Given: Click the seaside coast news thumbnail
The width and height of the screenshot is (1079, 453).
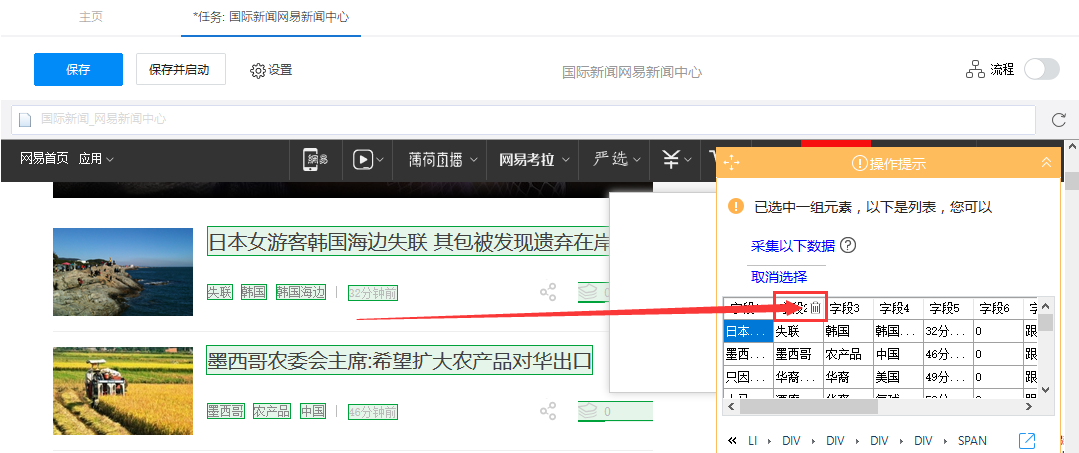Looking at the screenshot, I should [123, 272].
